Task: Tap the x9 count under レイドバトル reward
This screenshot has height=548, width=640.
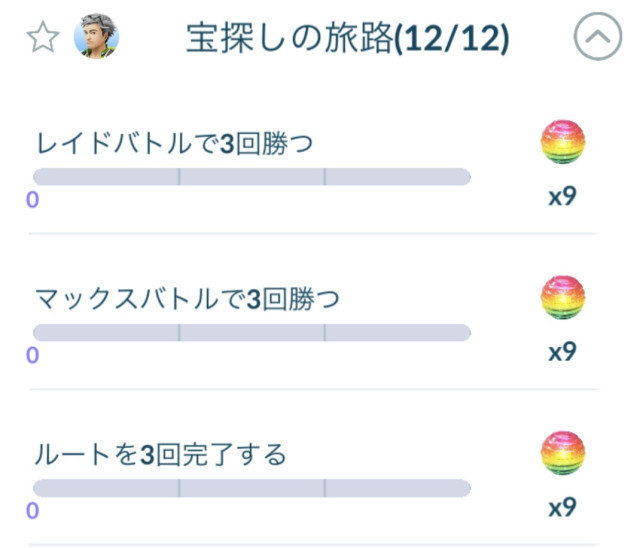Action: pos(562,196)
